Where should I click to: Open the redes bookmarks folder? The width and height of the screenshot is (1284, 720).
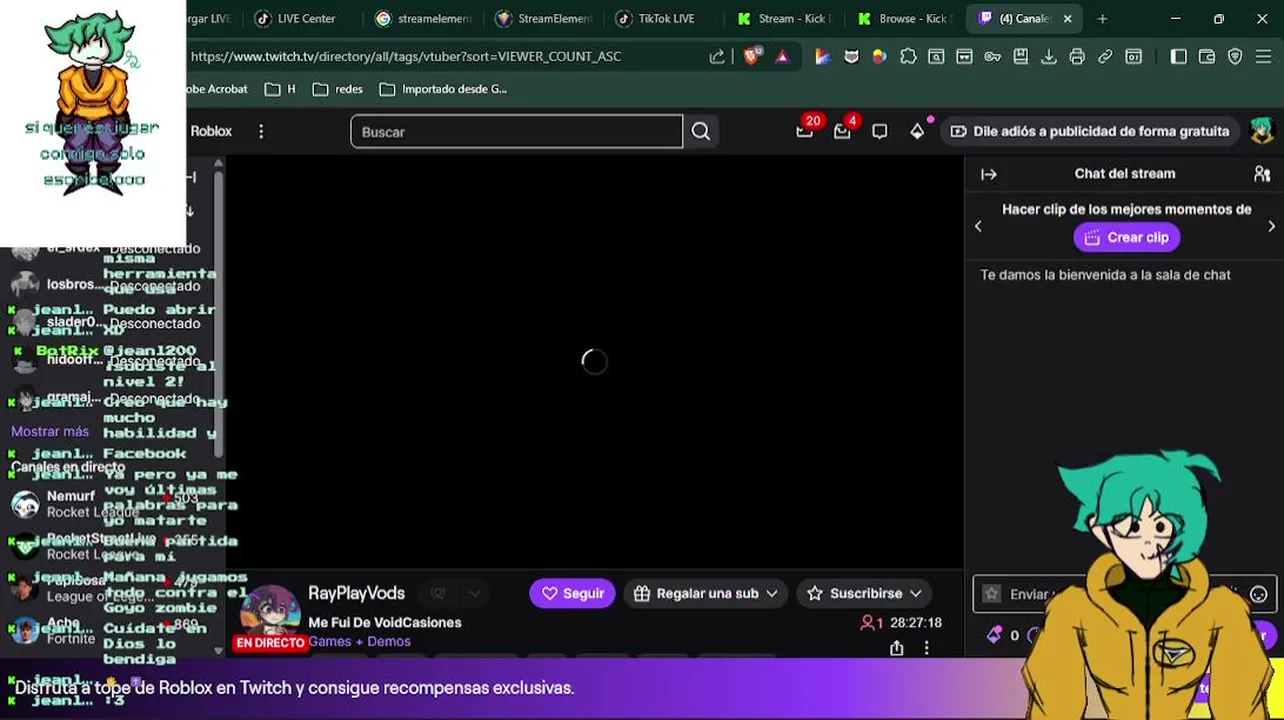click(x=338, y=89)
